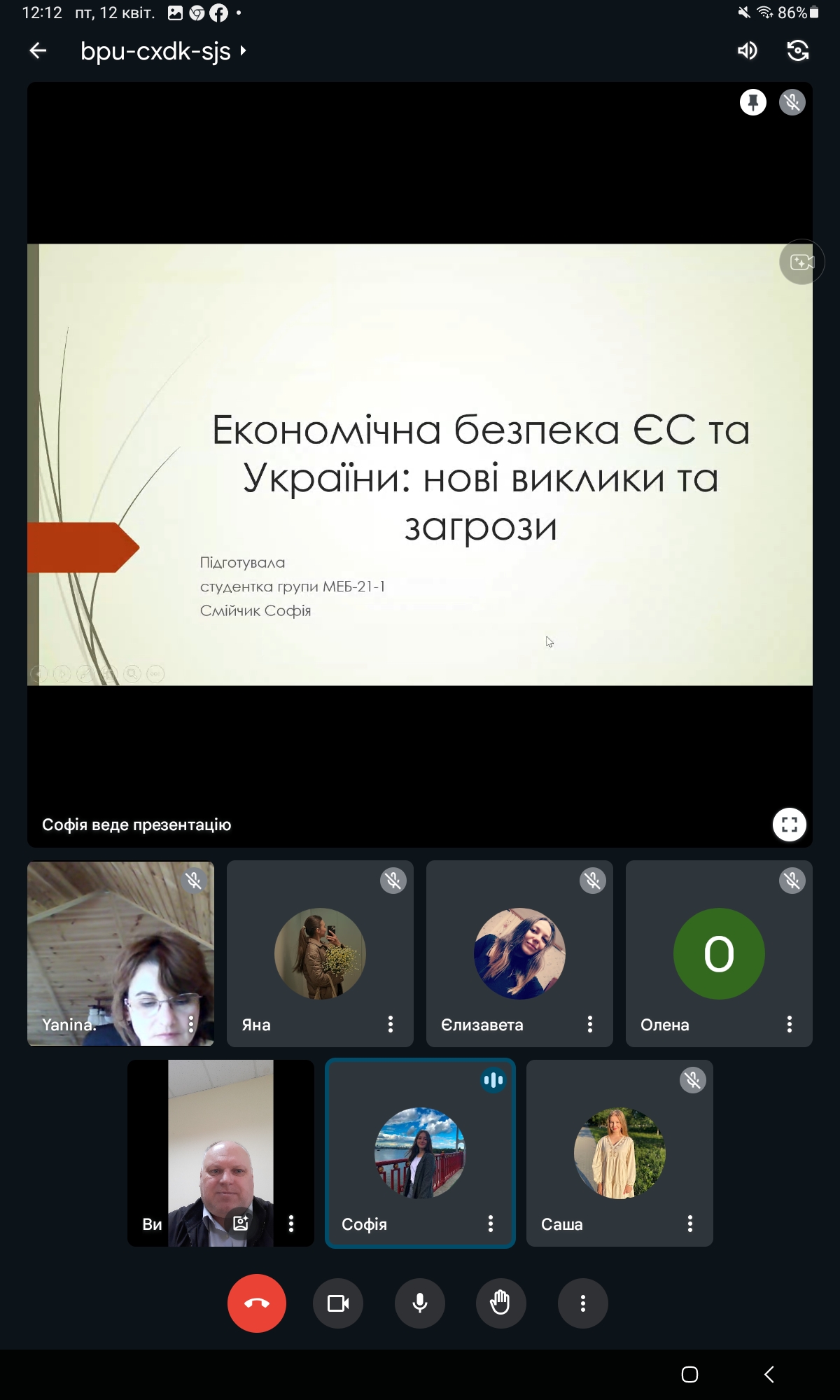Tap the muted mic icon on Єлизавета's tile
The width and height of the screenshot is (840, 1400).
click(x=593, y=881)
